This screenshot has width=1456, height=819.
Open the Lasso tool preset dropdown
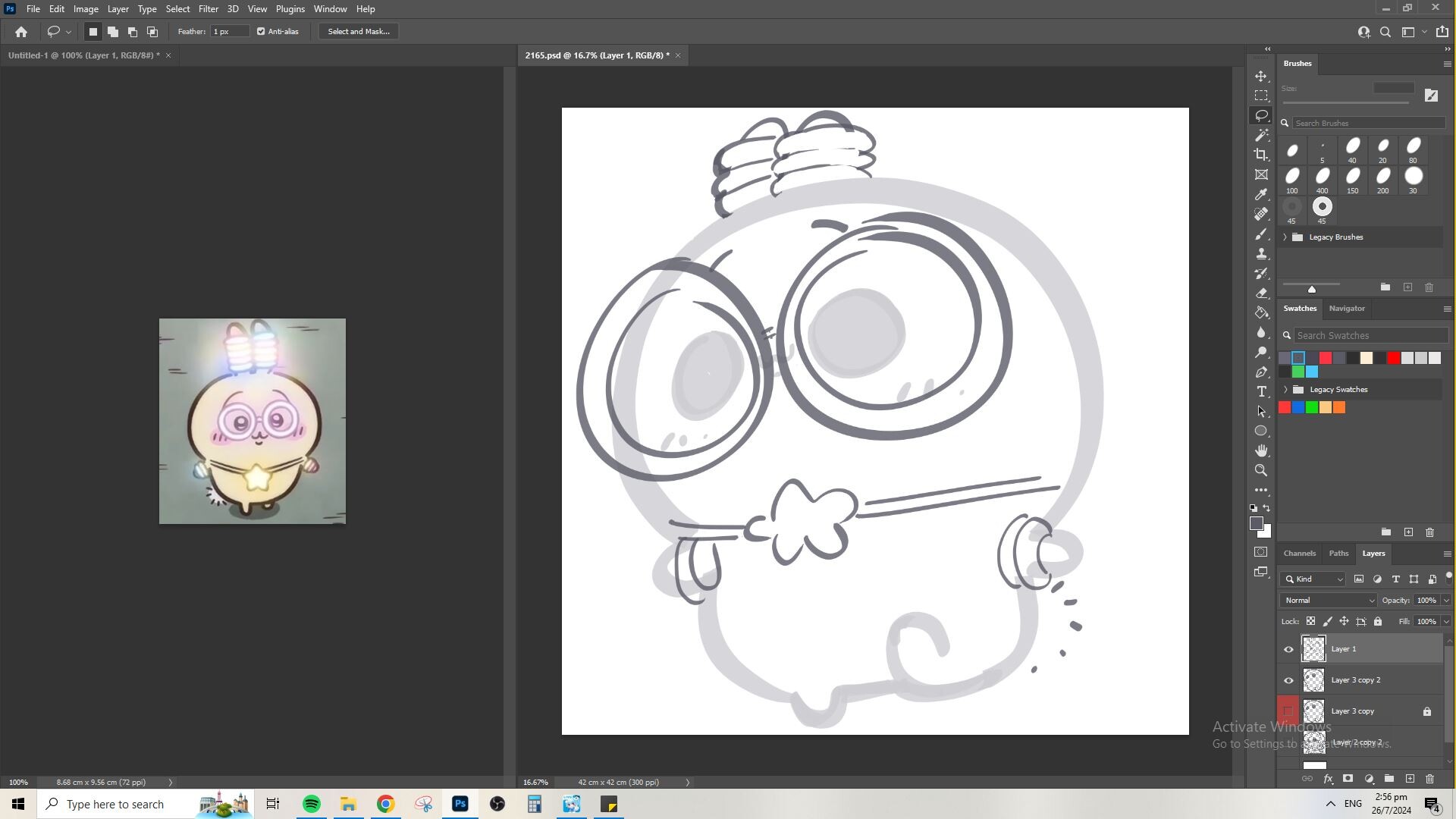tap(68, 32)
